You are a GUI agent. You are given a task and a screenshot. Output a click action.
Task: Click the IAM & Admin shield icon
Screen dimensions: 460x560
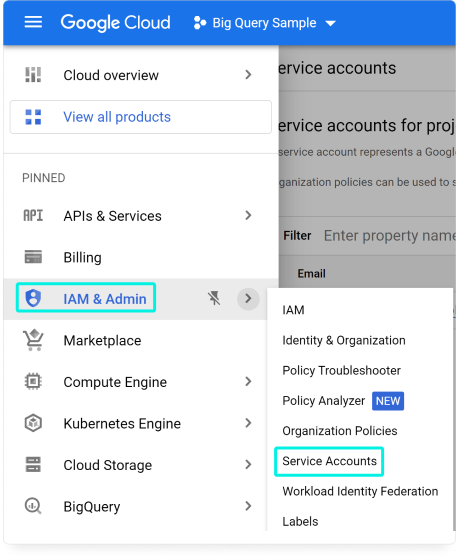pyautogui.click(x=33, y=298)
